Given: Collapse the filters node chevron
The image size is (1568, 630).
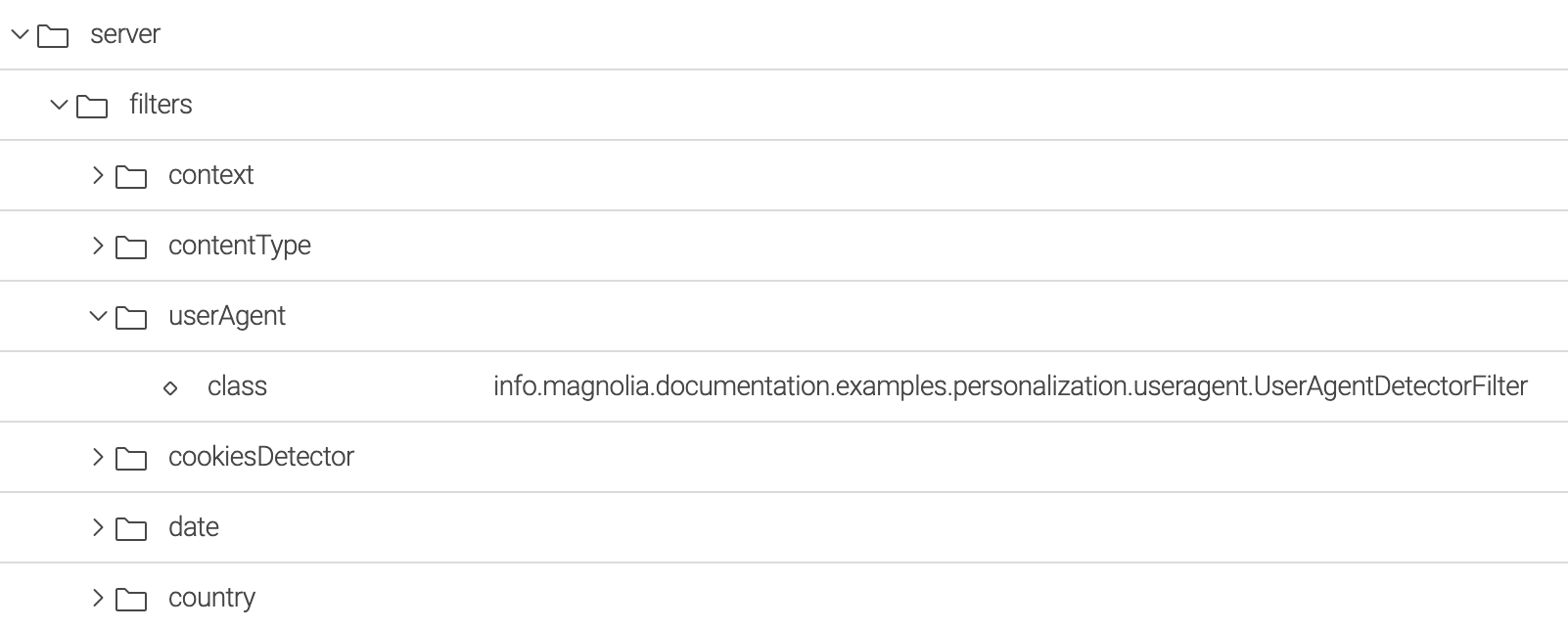Looking at the screenshot, I should pos(59,105).
